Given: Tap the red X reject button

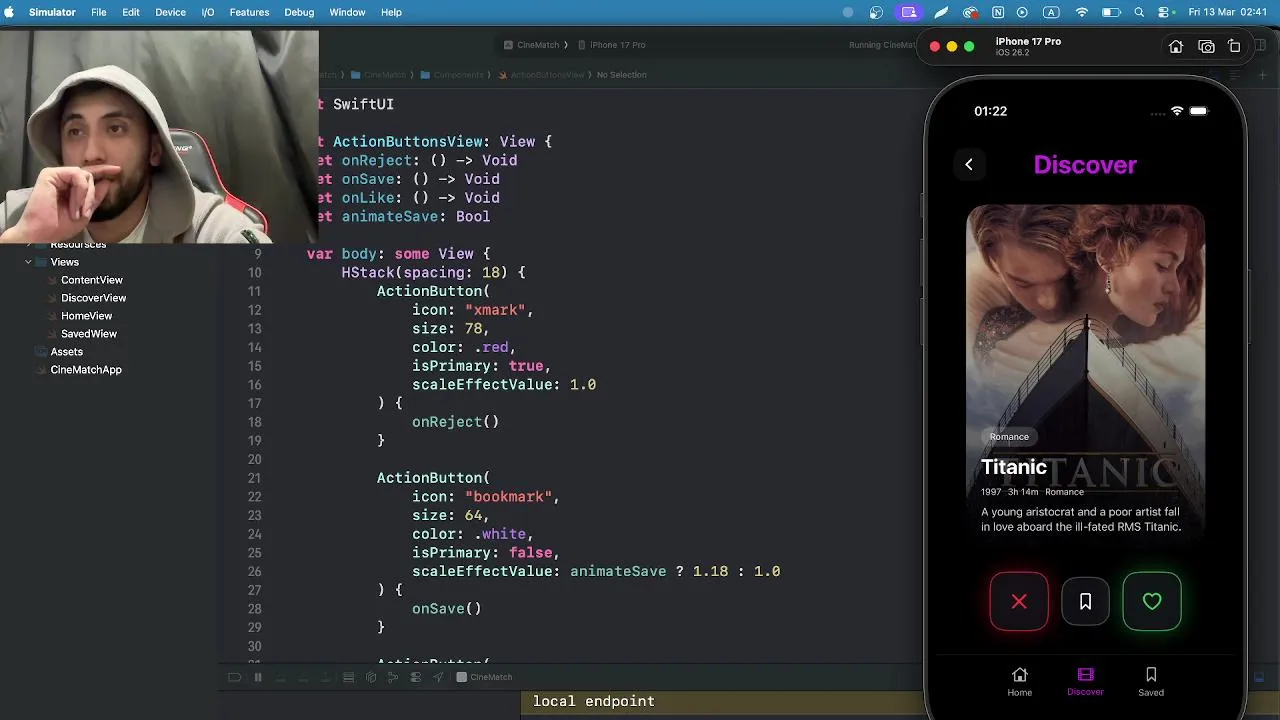Looking at the screenshot, I should tap(1019, 601).
